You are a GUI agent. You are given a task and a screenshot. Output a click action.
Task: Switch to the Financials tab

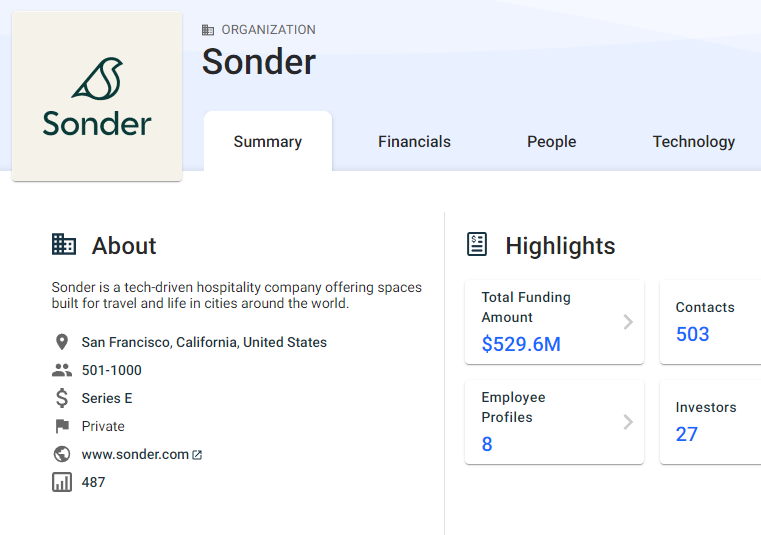click(414, 142)
